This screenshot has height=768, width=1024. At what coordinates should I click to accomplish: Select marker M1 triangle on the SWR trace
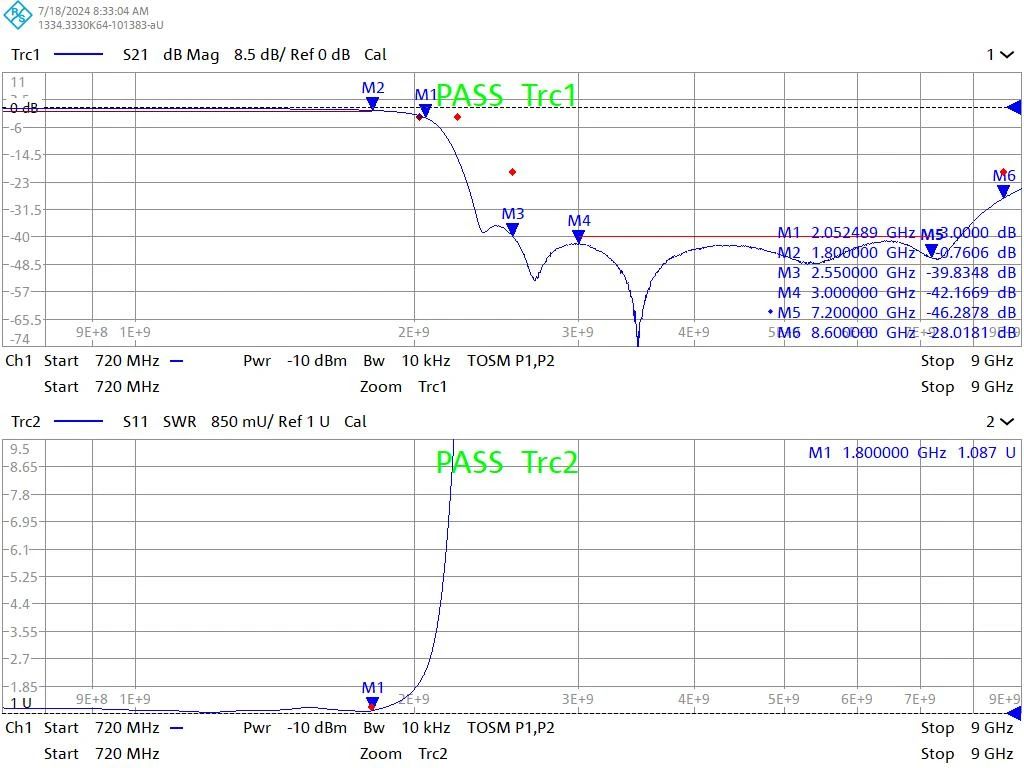click(372, 702)
